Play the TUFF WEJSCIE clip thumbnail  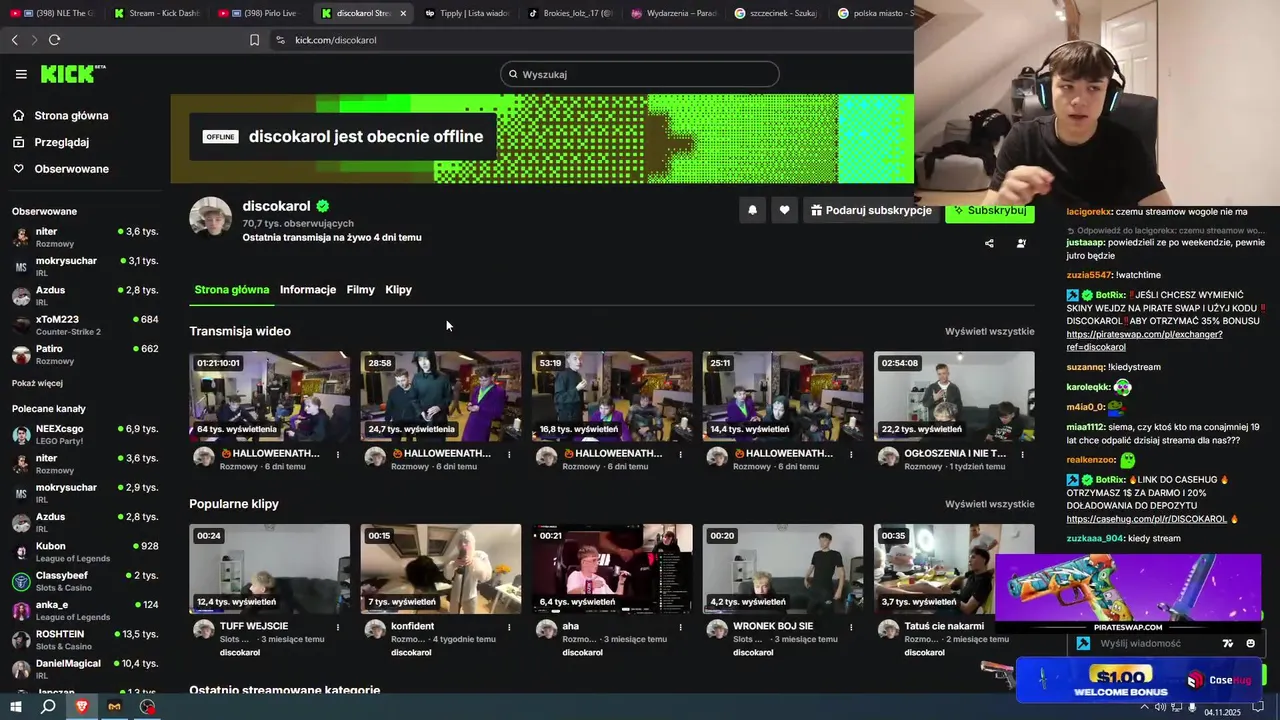270,569
